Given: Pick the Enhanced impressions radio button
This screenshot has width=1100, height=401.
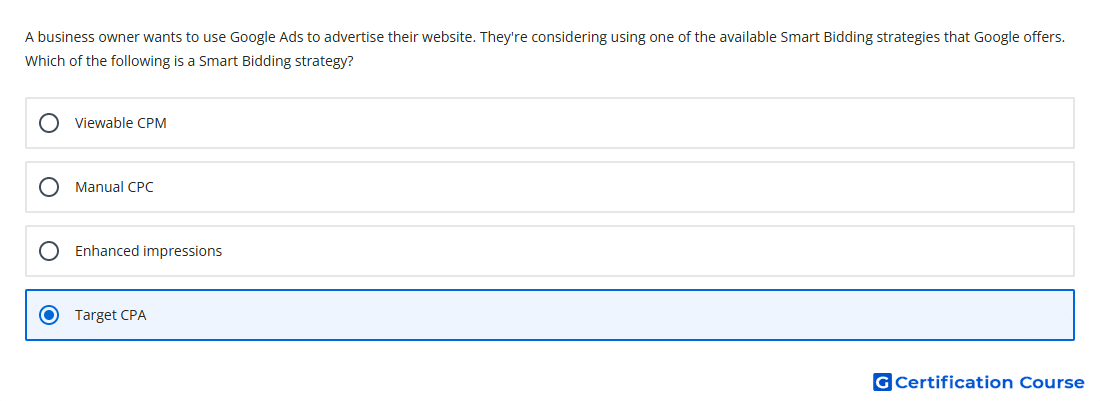Looking at the screenshot, I should coord(49,251).
